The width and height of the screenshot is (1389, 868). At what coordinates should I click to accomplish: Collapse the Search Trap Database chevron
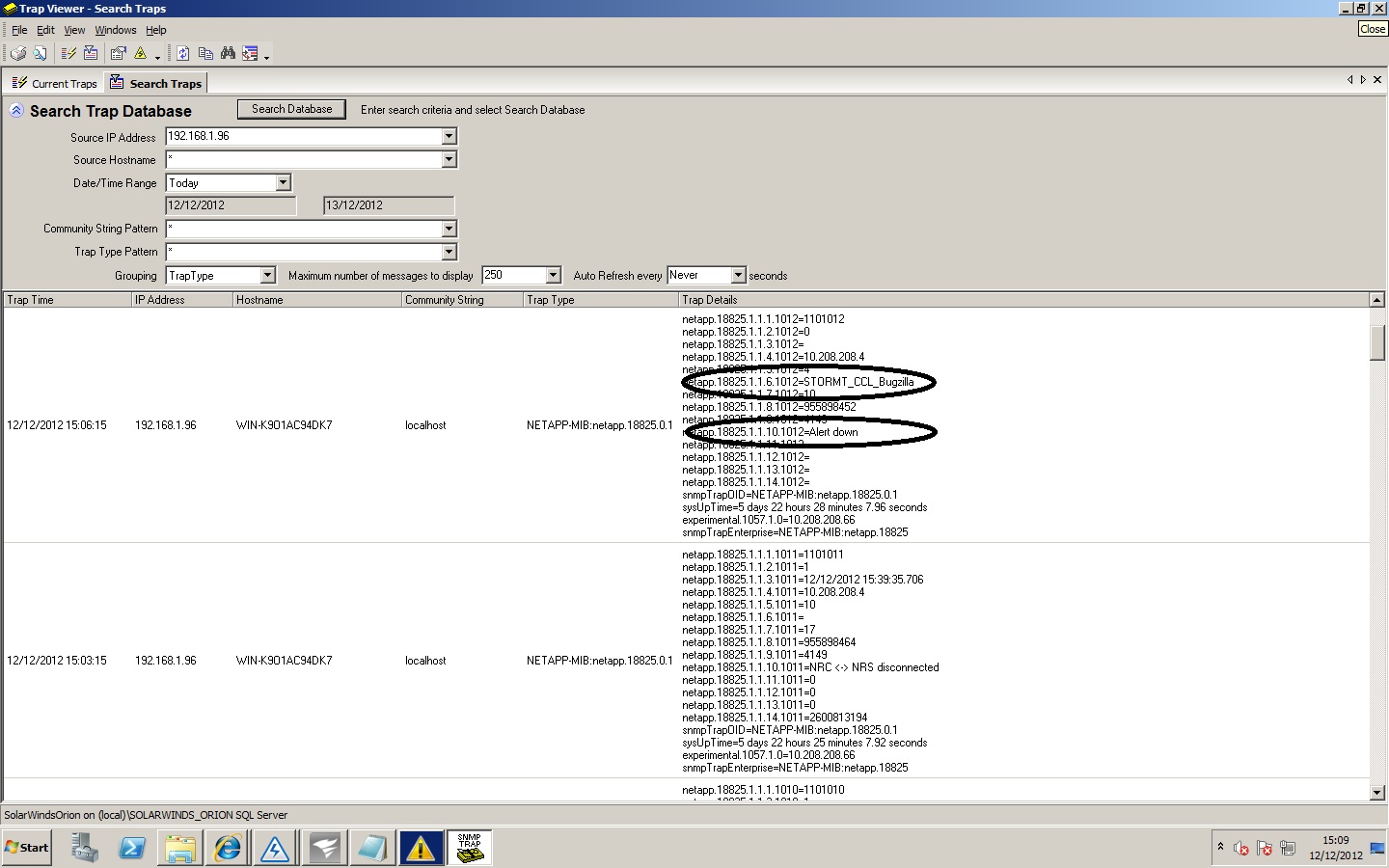pyautogui.click(x=16, y=111)
